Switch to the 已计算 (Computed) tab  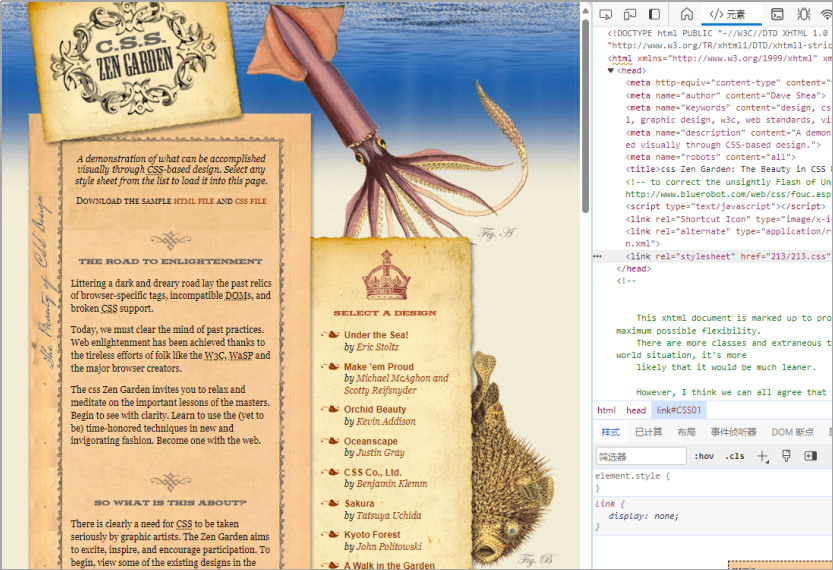point(648,432)
